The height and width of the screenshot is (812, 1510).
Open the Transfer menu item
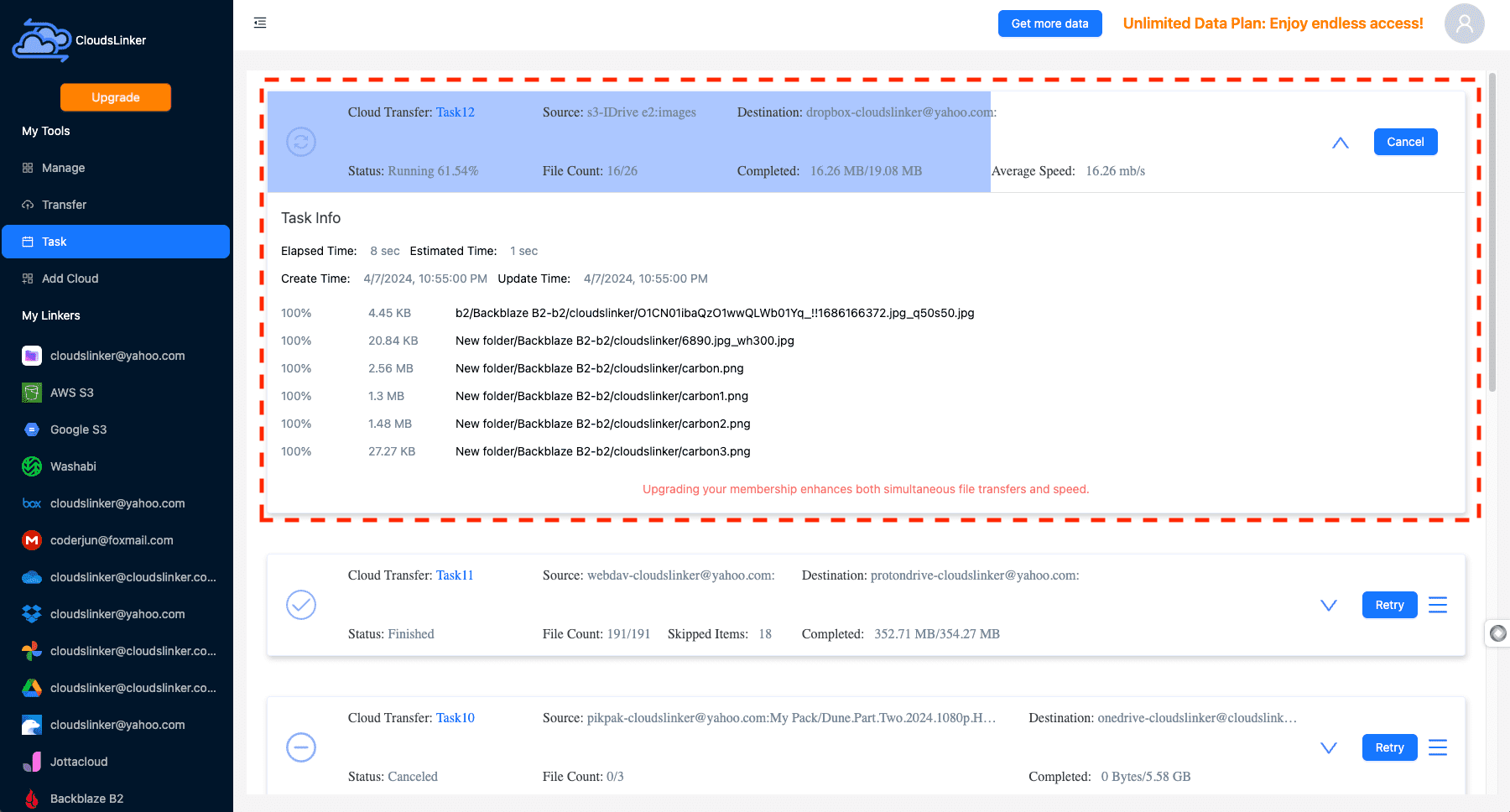pos(116,205)
